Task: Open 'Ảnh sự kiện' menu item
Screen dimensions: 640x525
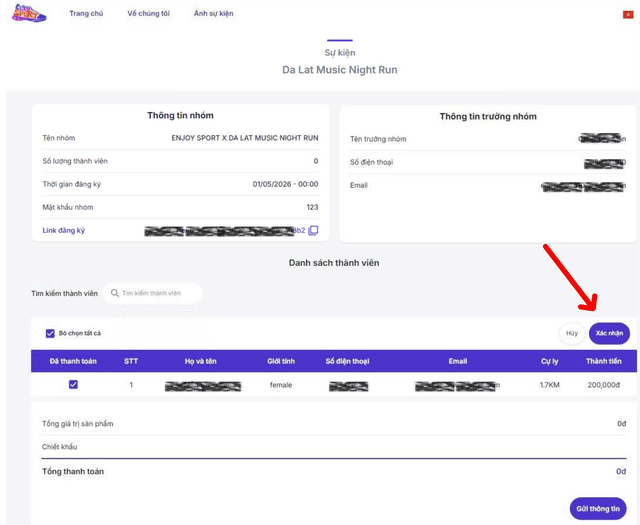Action: [x=213, y=14]
